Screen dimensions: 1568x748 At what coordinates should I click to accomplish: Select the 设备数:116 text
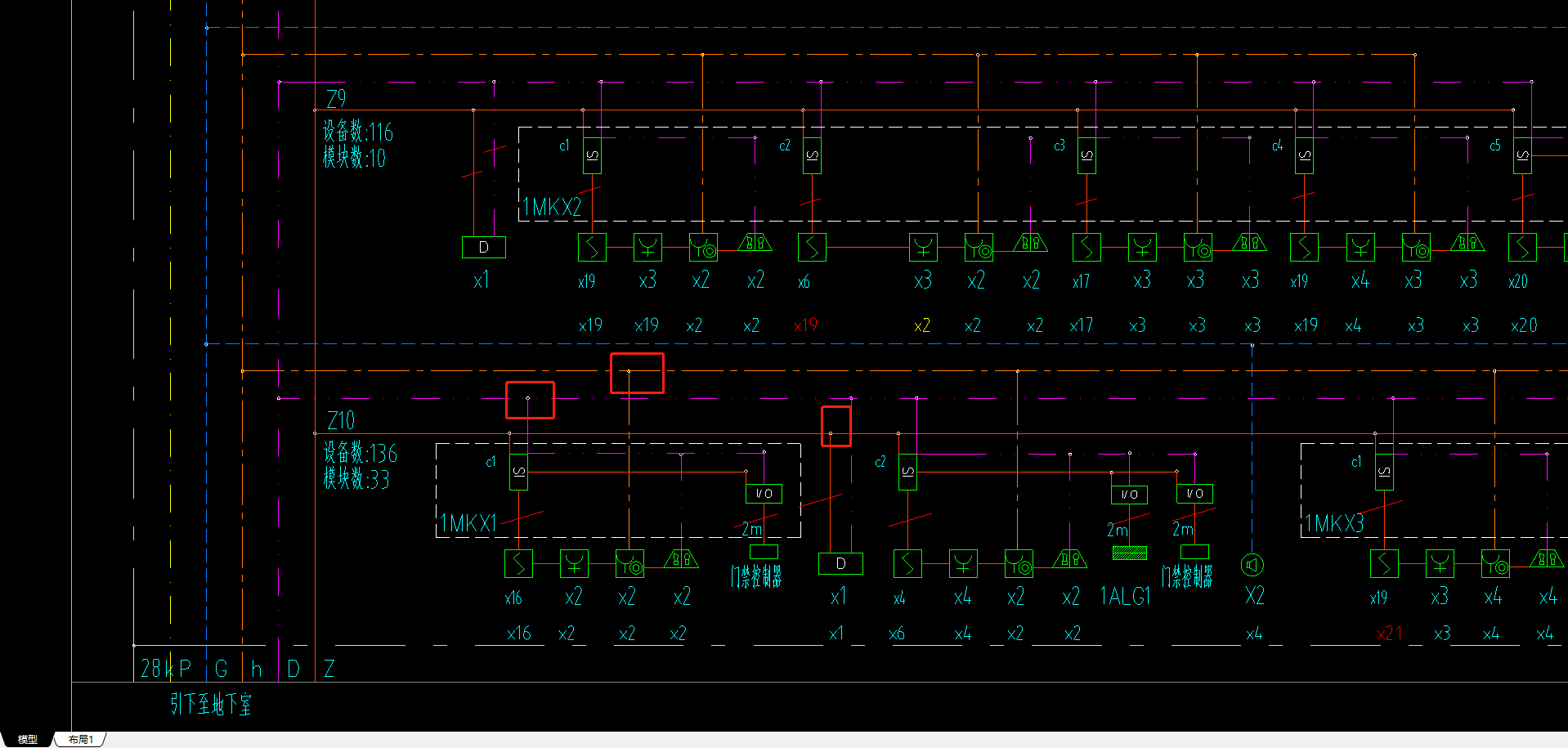357,132
